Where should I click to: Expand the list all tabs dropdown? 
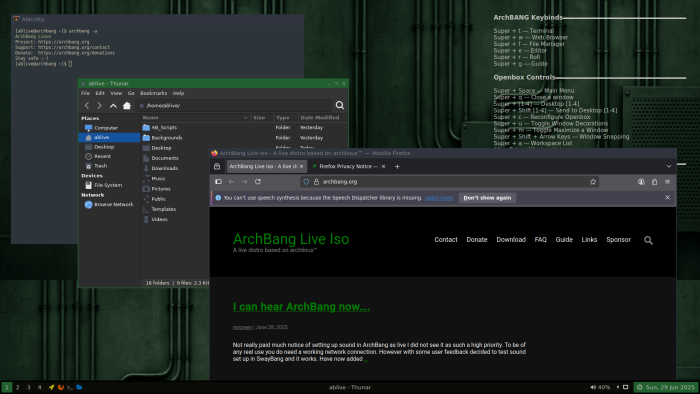click(669, 166)
